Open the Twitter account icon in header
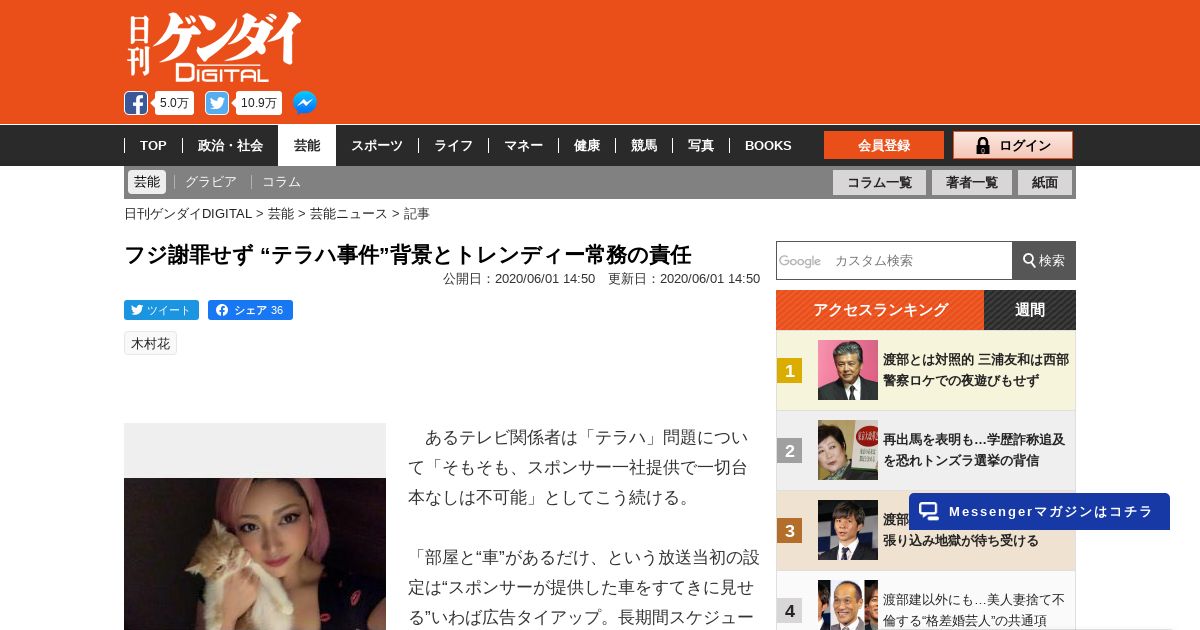Image resolution: width=1200 pixels, height=630 pixels. tap(217, 103)
